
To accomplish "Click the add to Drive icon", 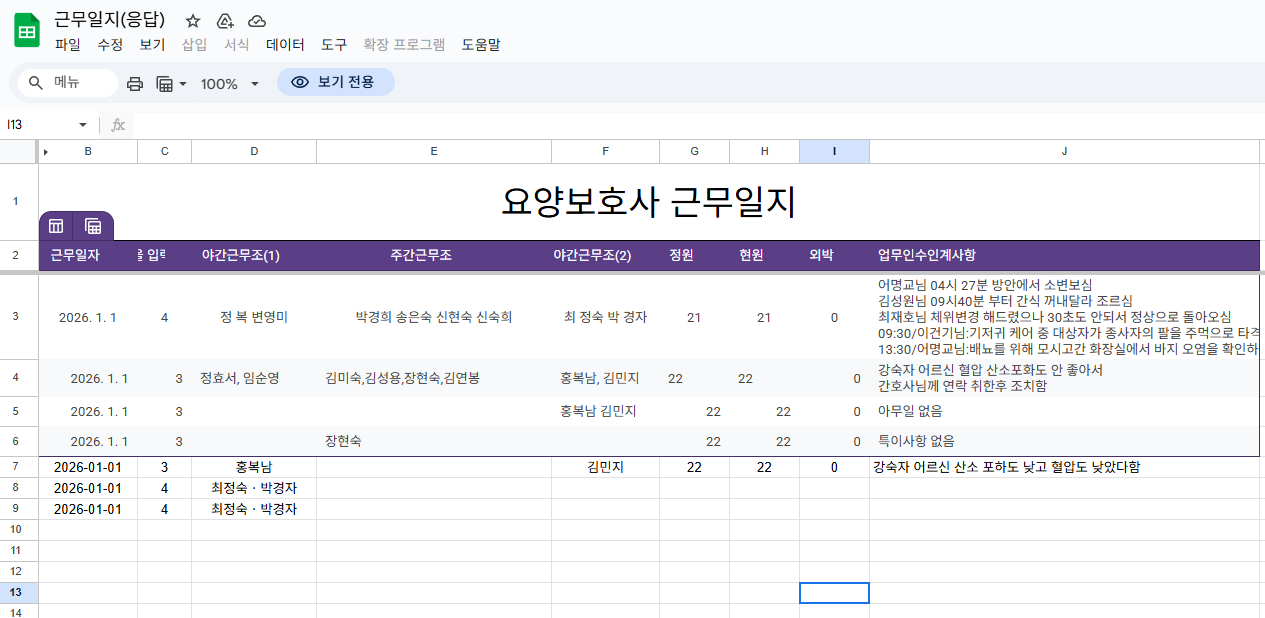I will [x=225, y=21].
